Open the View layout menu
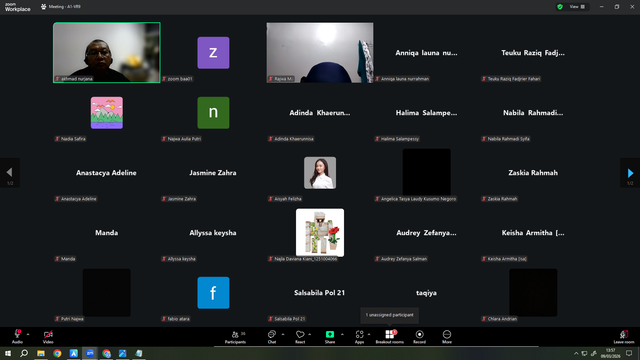 click(577, 7)
